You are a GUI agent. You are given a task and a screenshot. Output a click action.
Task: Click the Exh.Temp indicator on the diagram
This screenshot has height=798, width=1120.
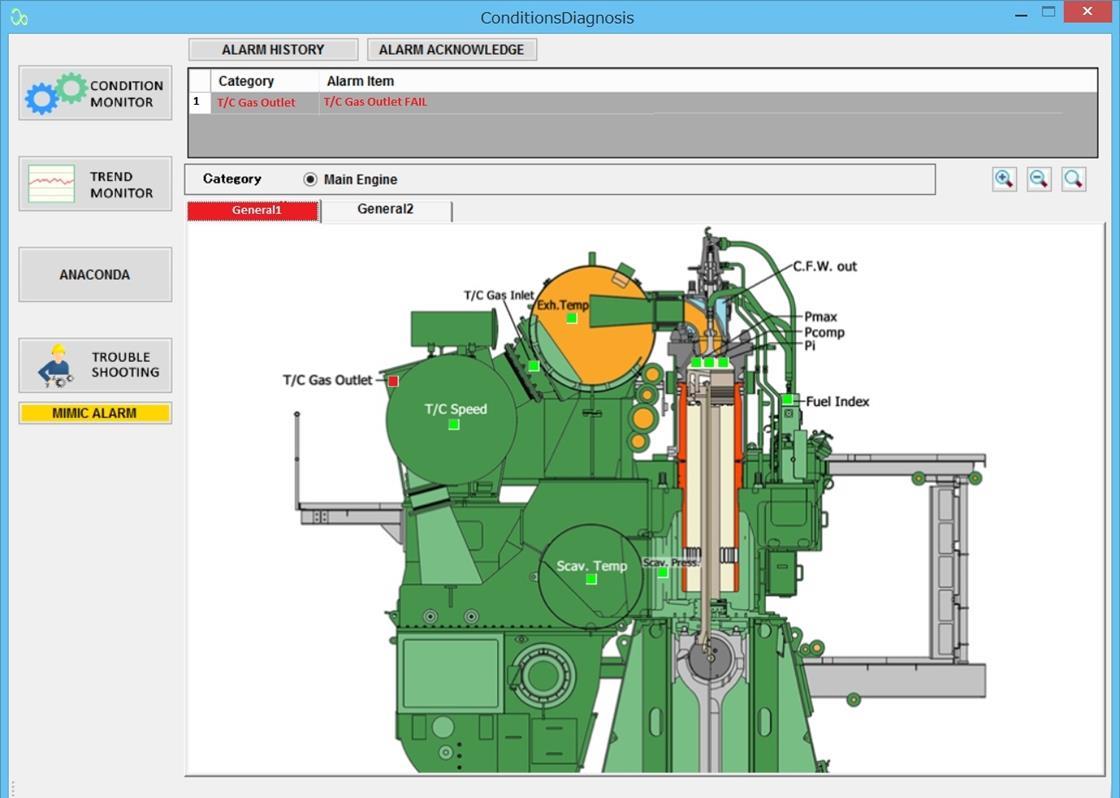[571, 318]
